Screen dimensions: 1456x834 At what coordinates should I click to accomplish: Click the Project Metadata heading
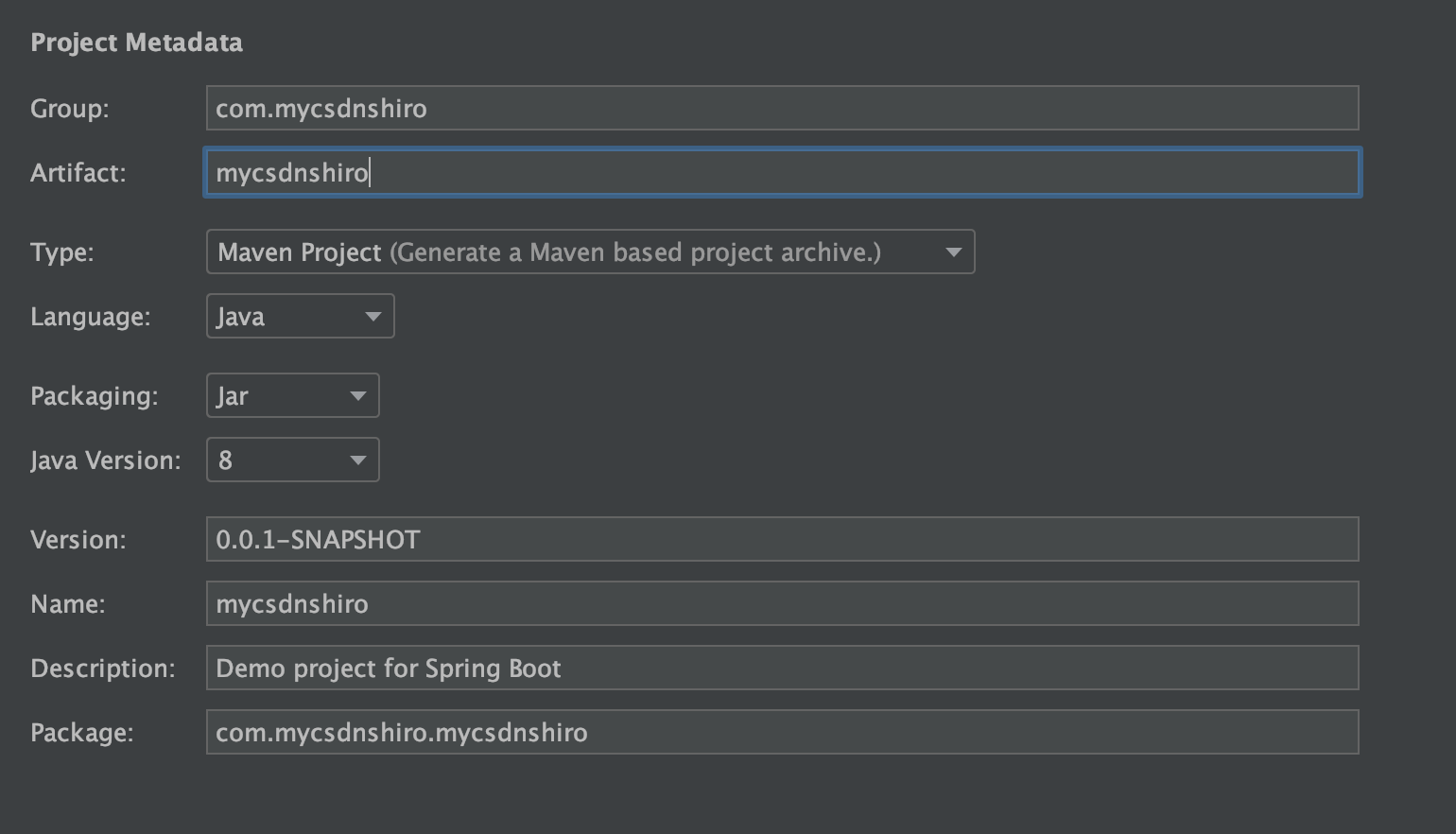click(136, 43)
